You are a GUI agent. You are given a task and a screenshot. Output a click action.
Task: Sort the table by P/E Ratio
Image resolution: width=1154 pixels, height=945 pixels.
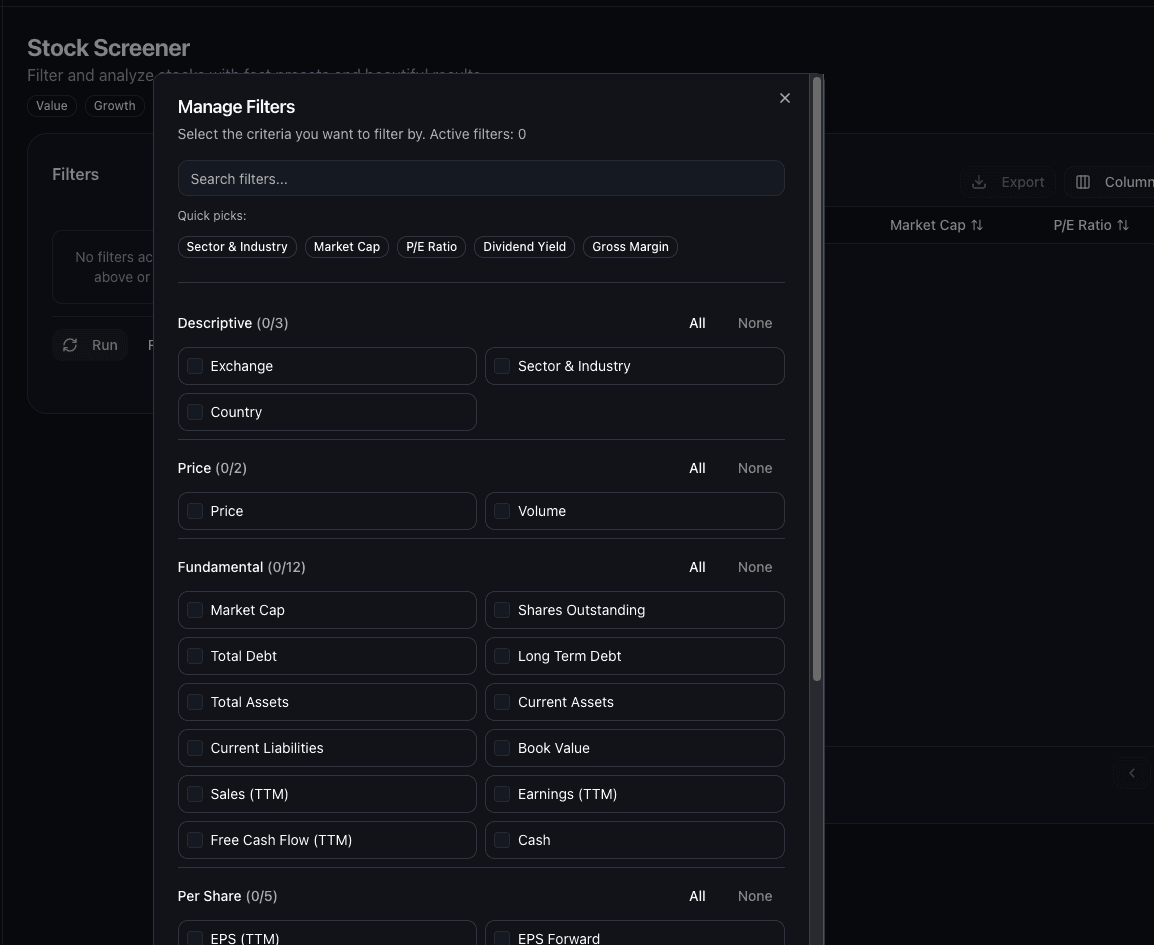[x=1091, y=225]
